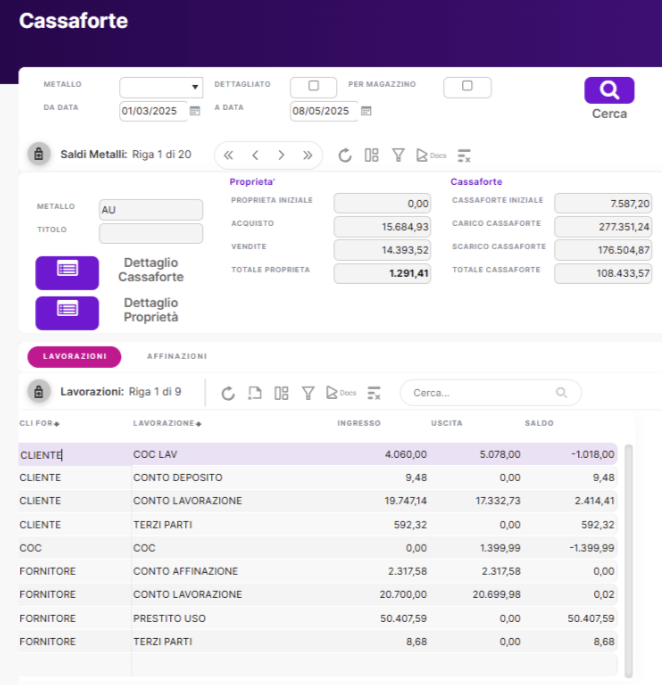Enable the Dettagliato checkbox
Viewport: 662px width, 685px height.
click(x=313, y=87)
